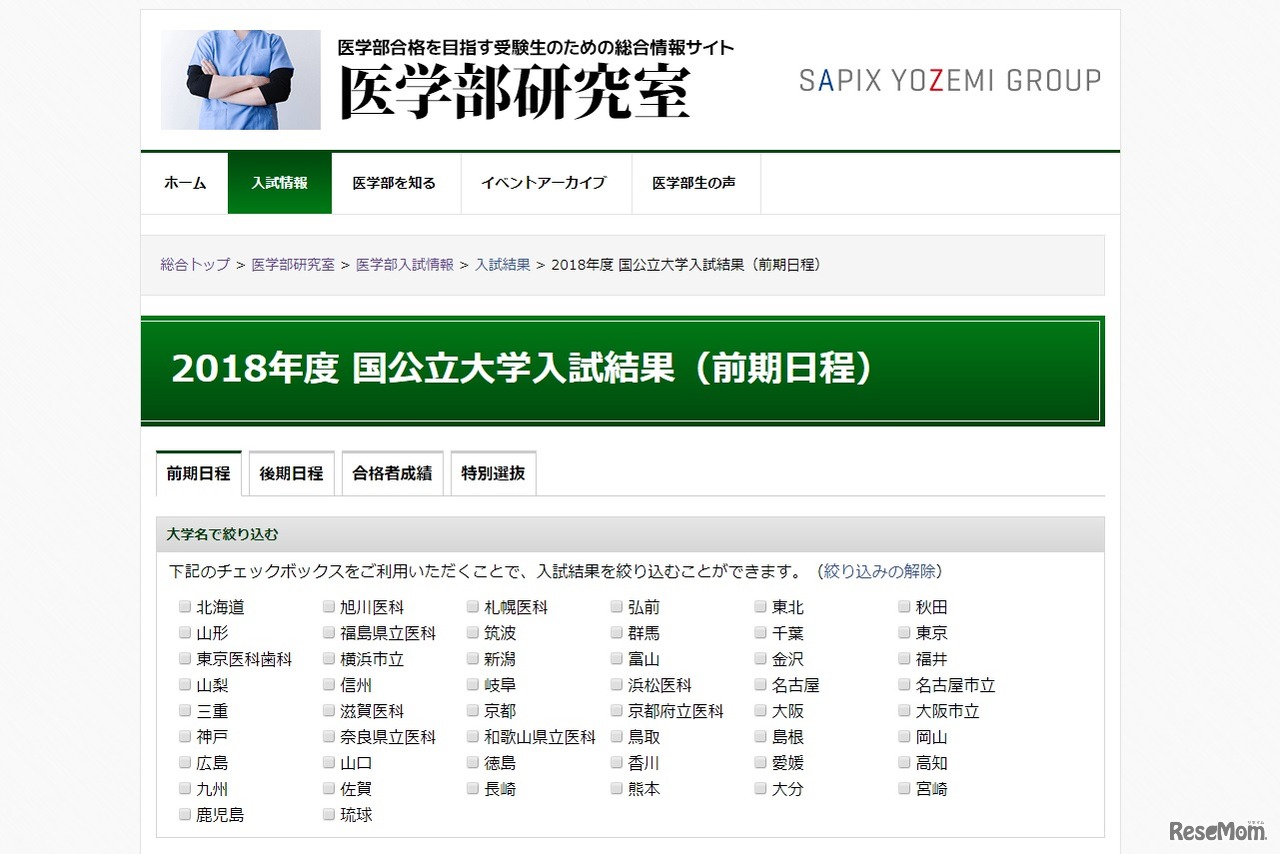Enable the 大阪 filter checkbox

pos(760,710)
